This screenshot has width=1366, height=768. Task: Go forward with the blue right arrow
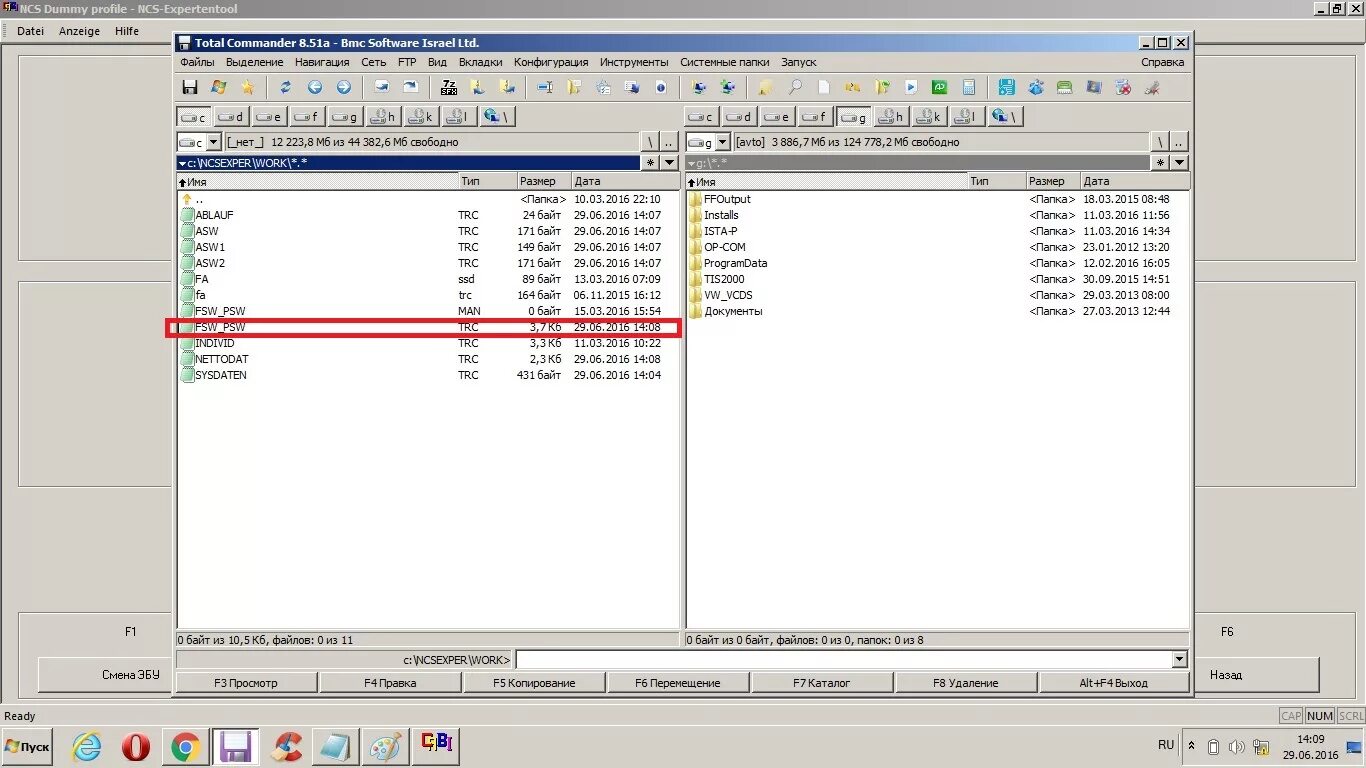tap(343, 88)
